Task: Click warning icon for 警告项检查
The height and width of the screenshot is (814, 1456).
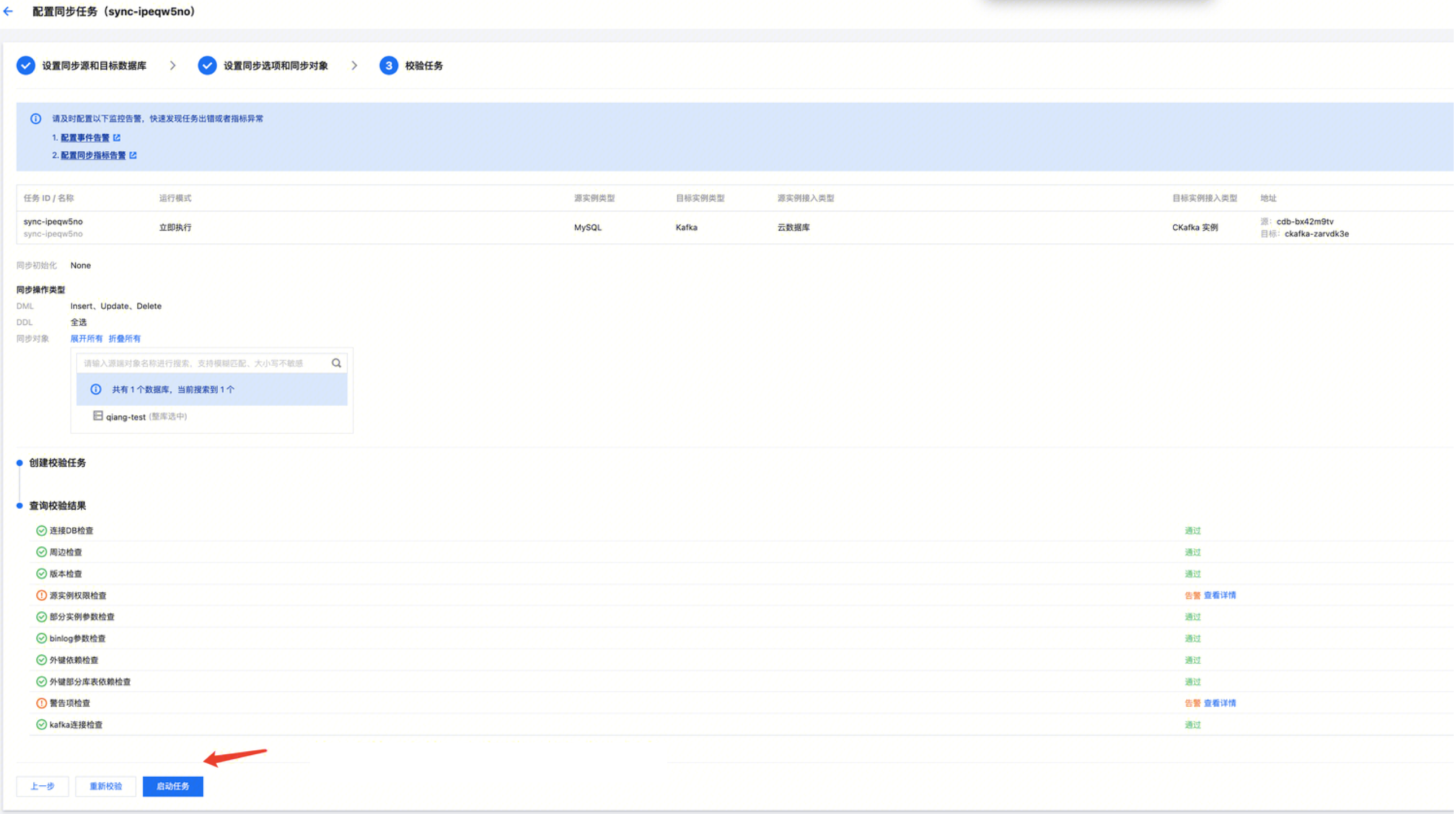Action: pyautogui.click(x=41, y=703)
